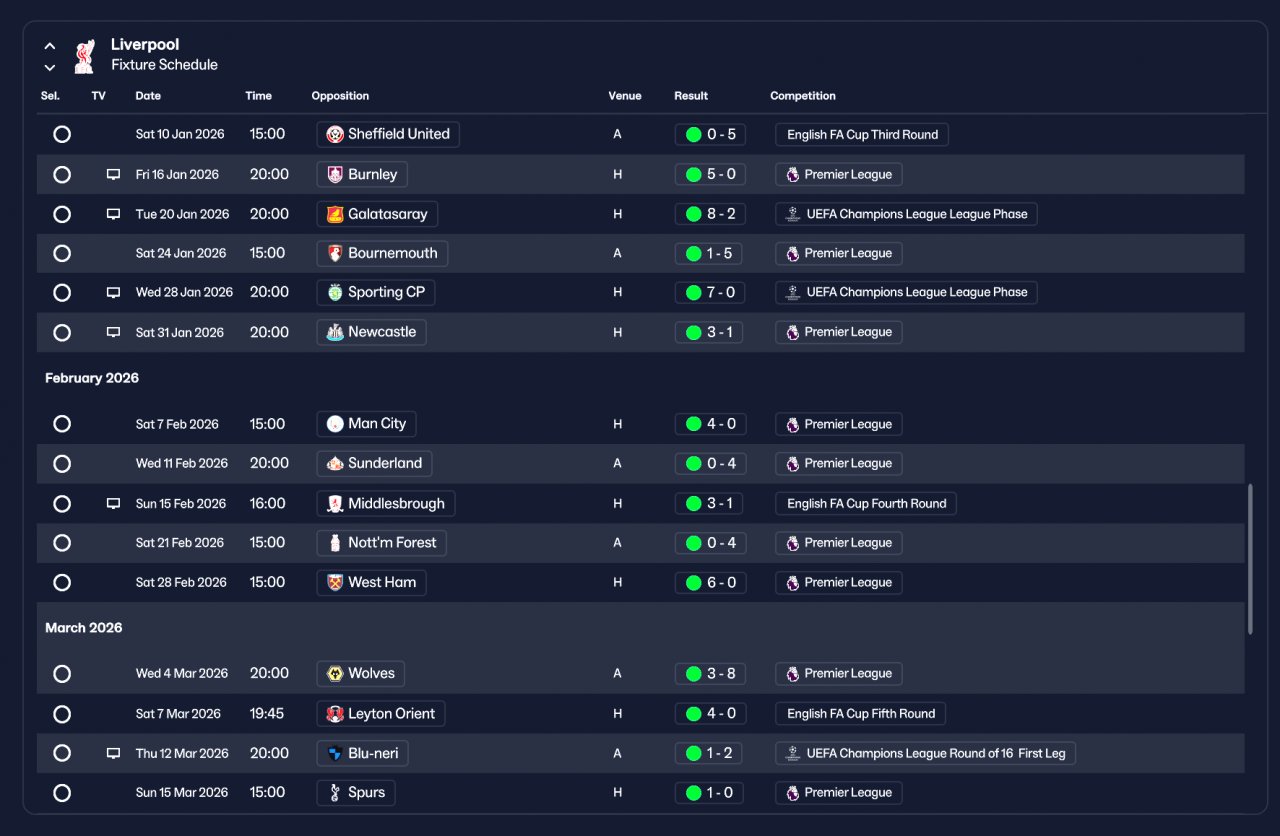Click the Time column header
The image size is (1280, 836).
click(258, 96)
